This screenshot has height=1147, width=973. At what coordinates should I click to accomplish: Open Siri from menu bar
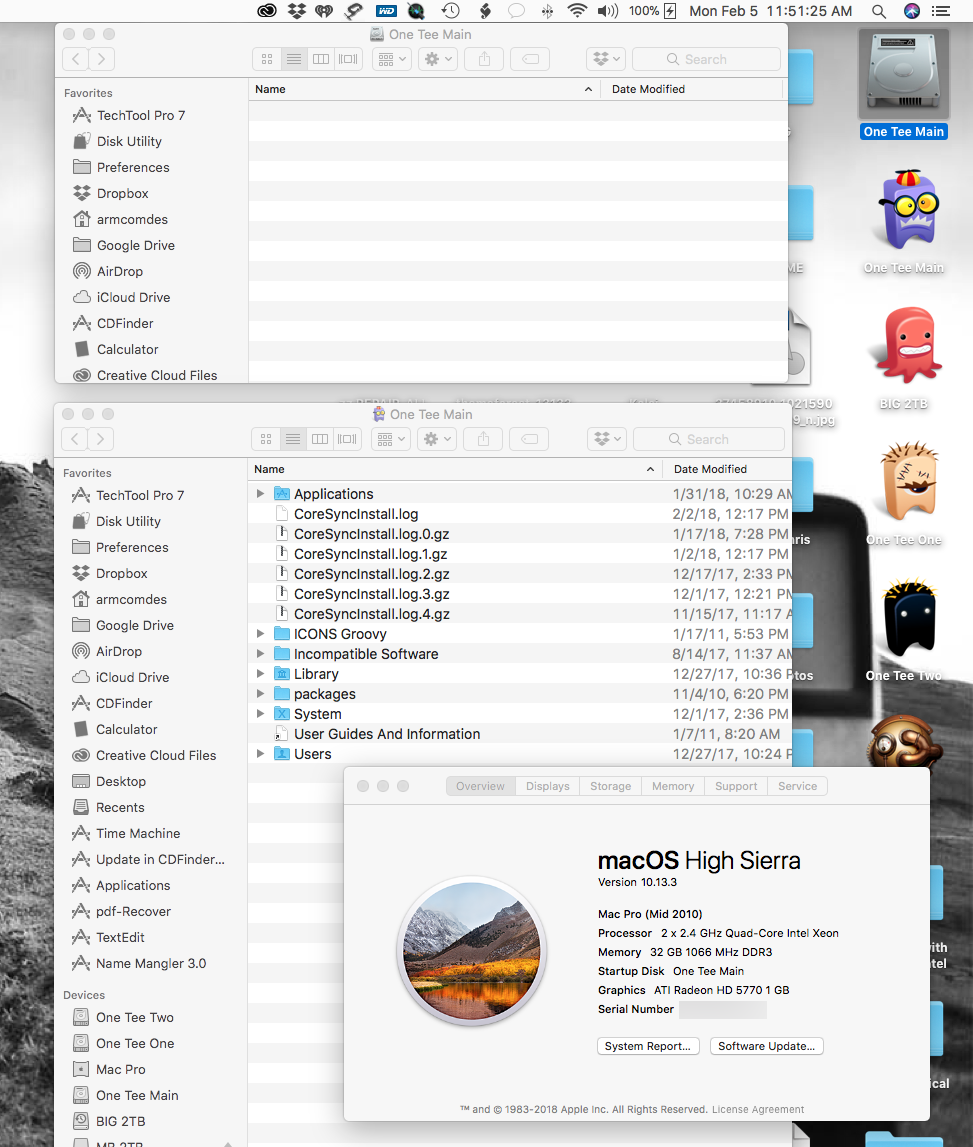[x=912, y=11]
